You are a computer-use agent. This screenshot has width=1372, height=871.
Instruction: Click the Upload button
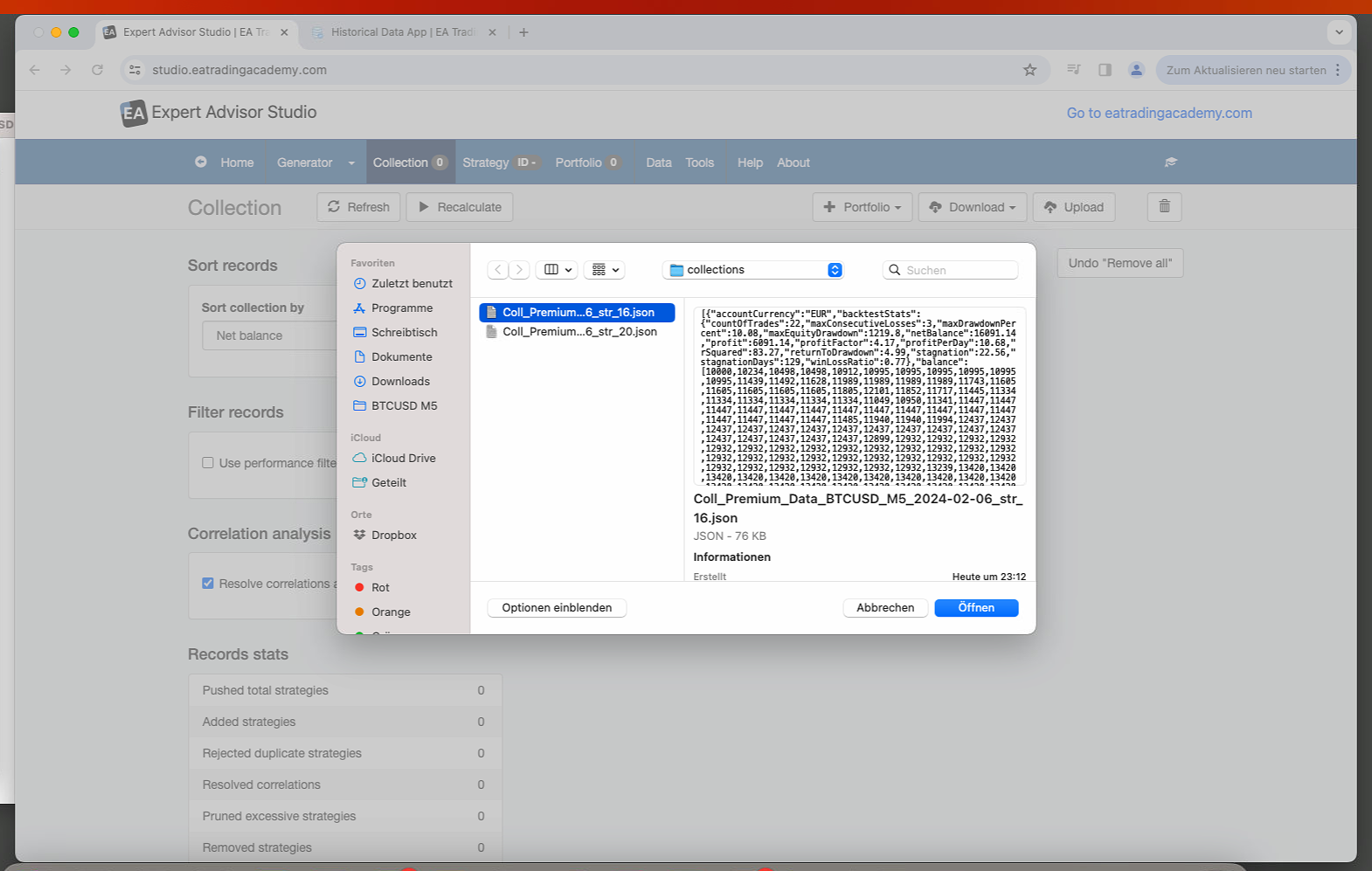1074,207
